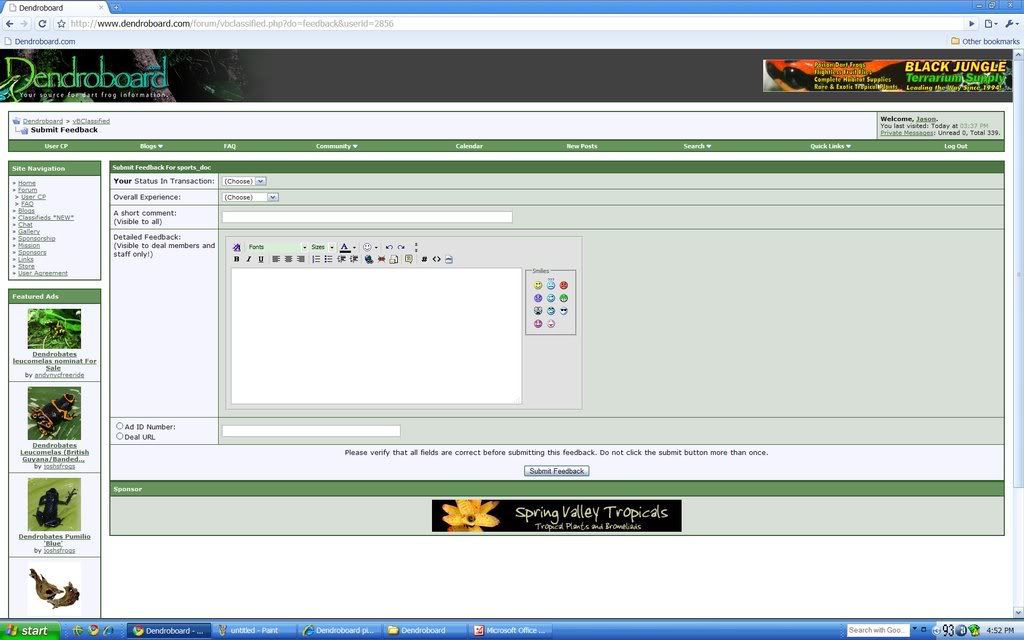
Task: Center-align the feedback text
Action: point(288,259)
